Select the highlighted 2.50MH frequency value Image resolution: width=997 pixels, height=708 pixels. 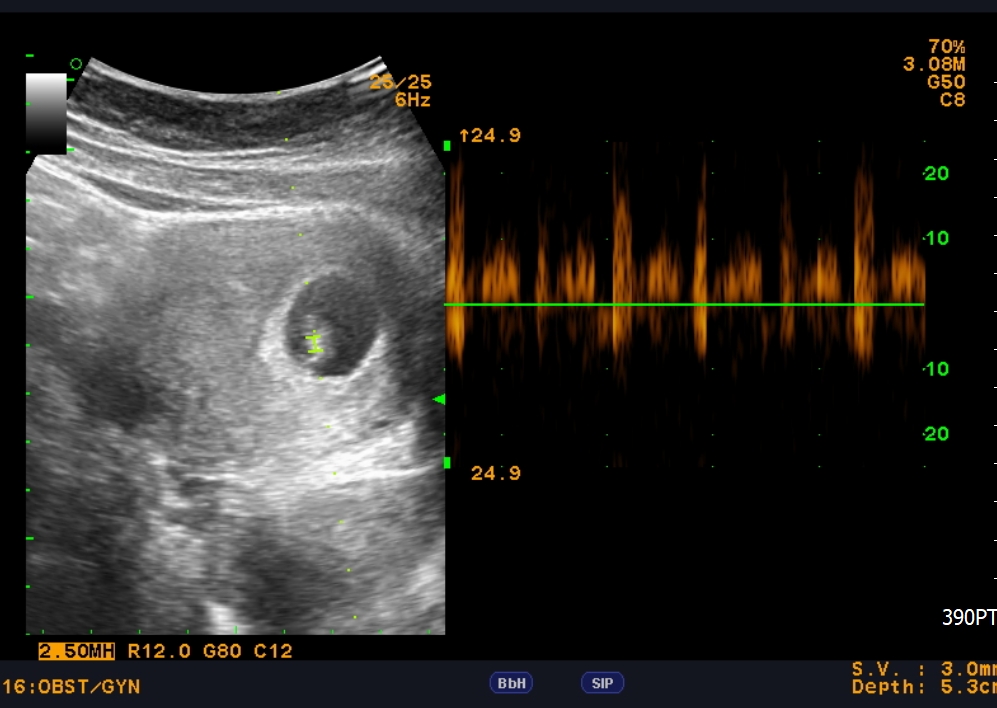tap(76, 651)
